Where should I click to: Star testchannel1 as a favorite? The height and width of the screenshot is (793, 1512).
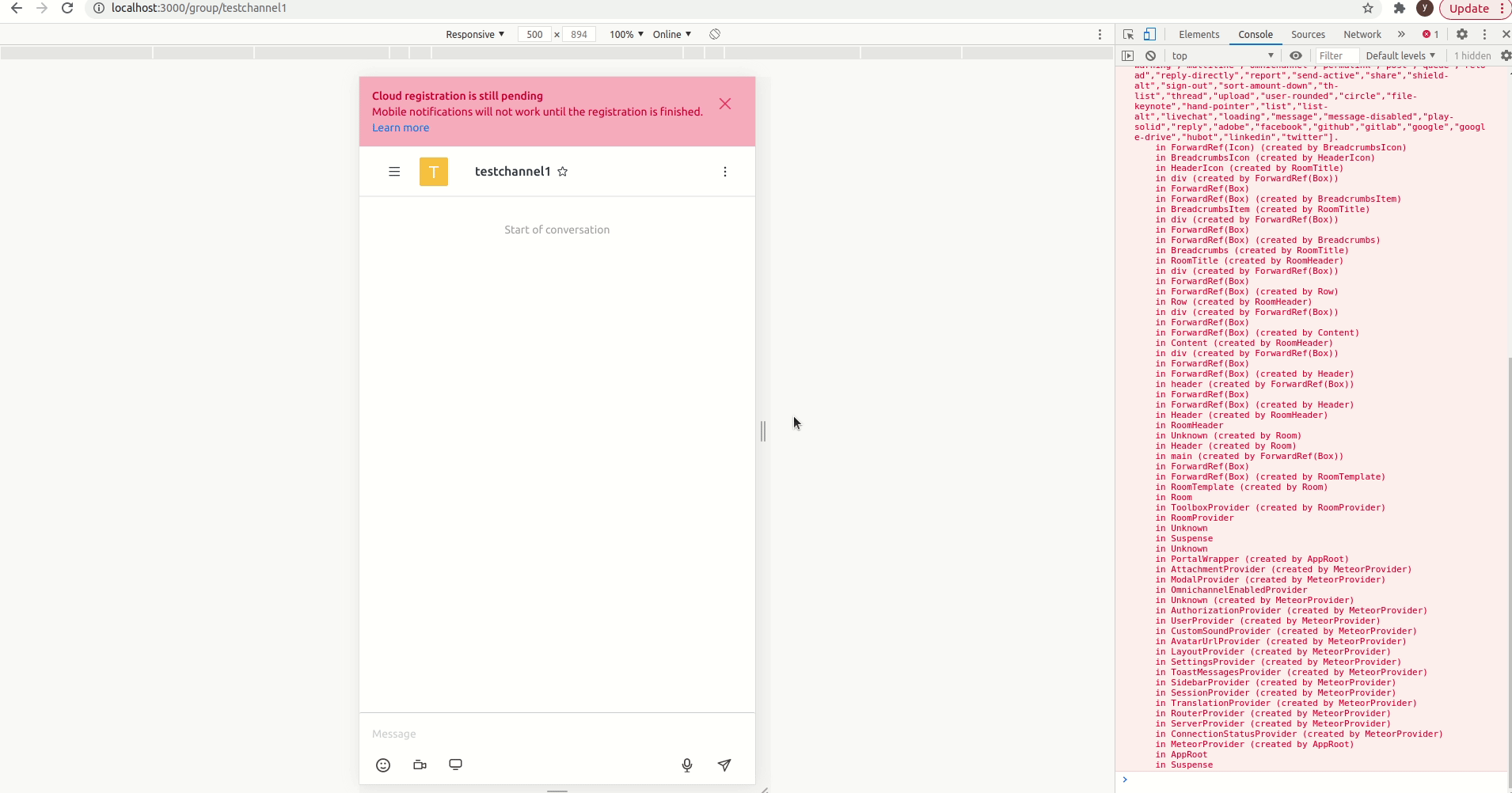[562, 172]
